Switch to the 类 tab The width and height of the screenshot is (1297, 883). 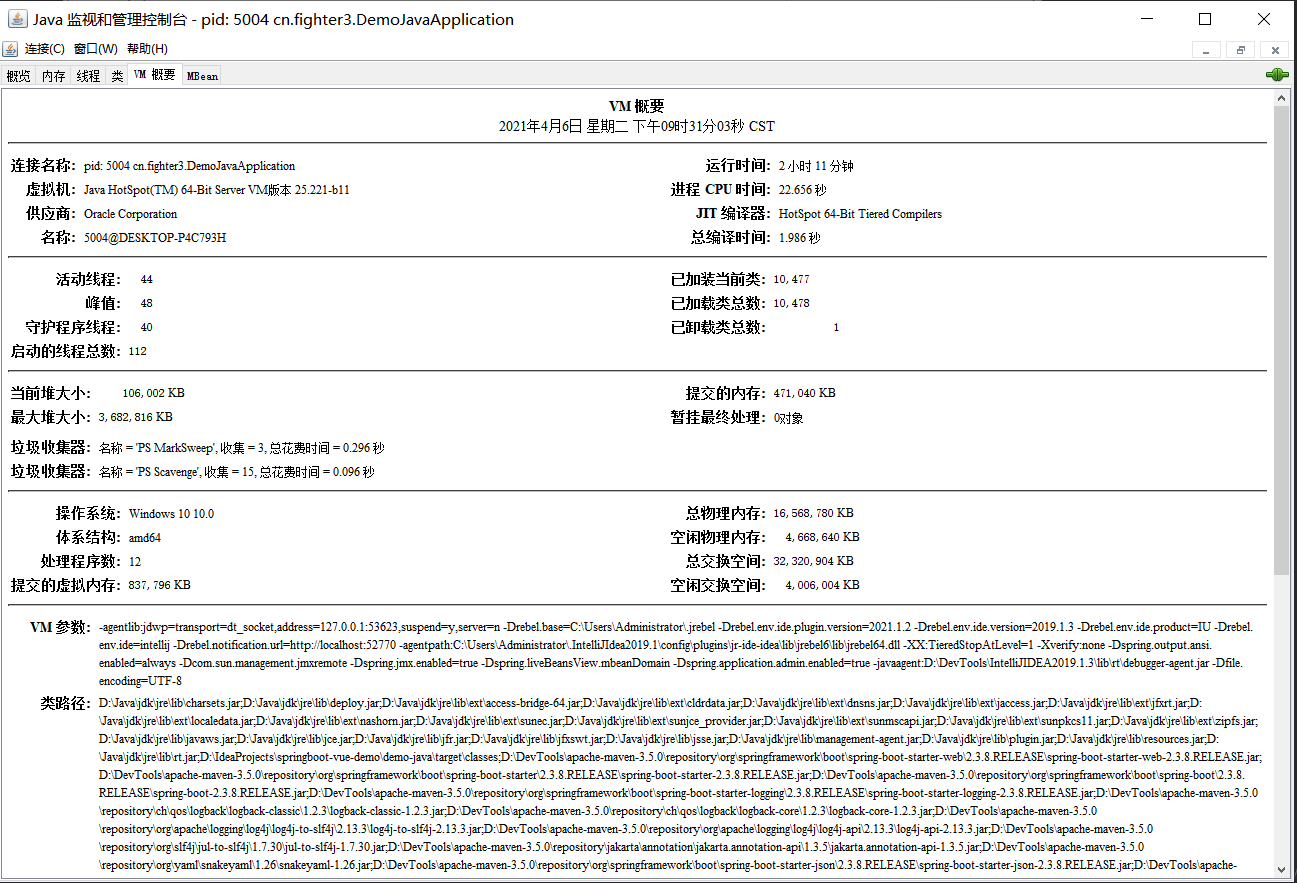[117, 76]
